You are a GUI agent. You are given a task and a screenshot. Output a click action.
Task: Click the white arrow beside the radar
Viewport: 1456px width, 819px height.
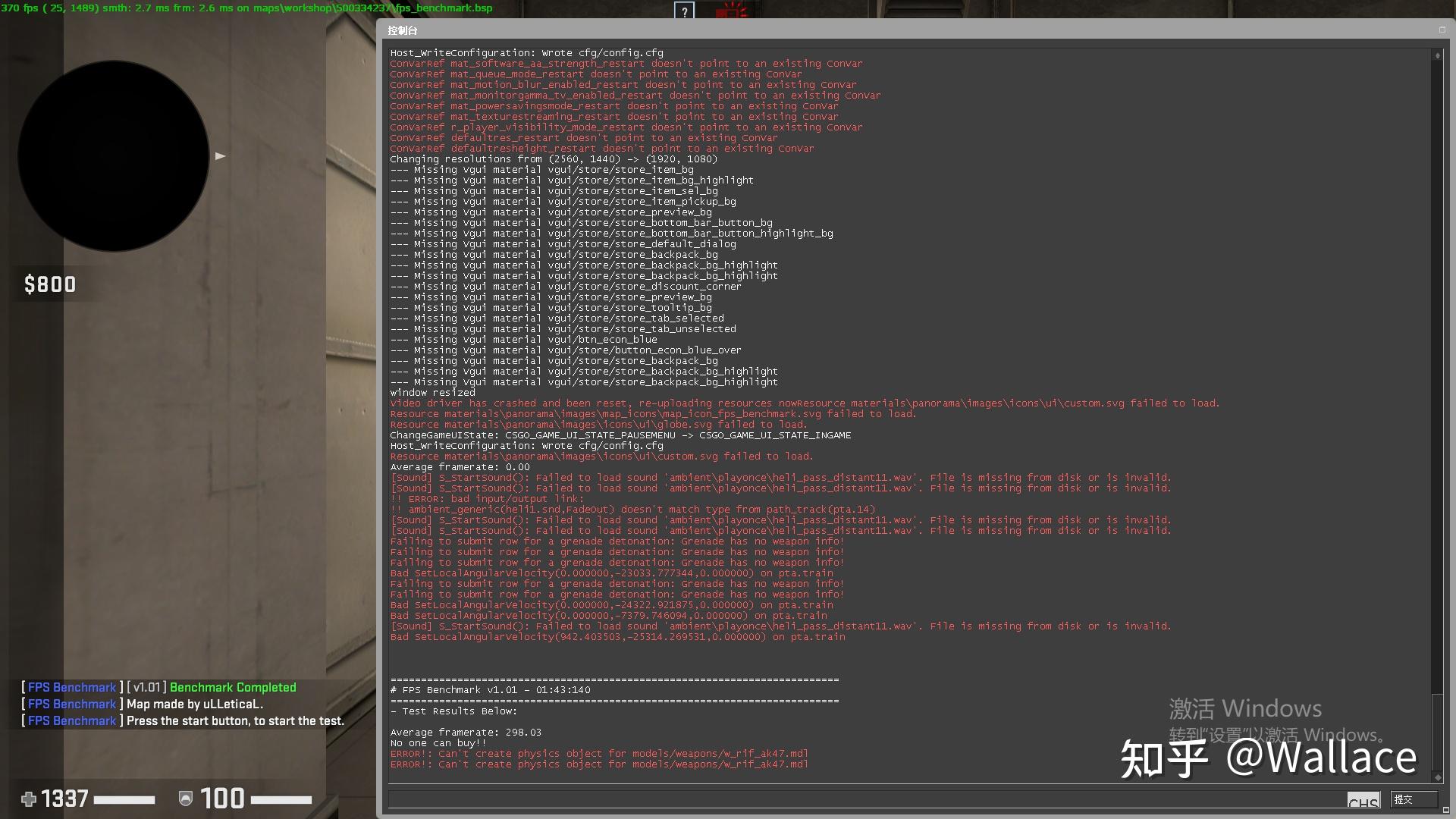(220, 156)
